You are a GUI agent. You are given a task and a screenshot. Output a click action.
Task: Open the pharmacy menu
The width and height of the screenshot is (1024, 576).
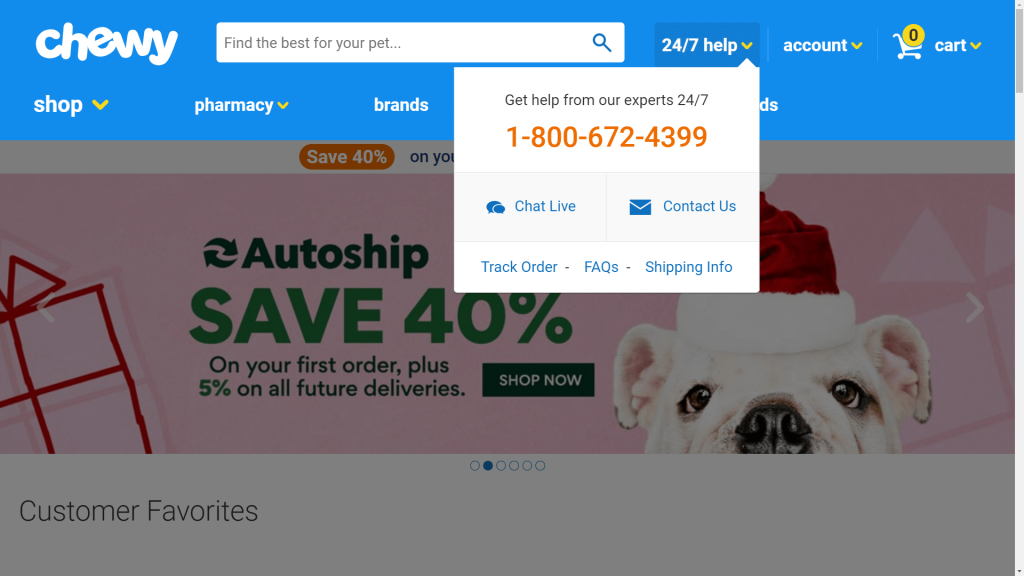(x=241, y=105)
